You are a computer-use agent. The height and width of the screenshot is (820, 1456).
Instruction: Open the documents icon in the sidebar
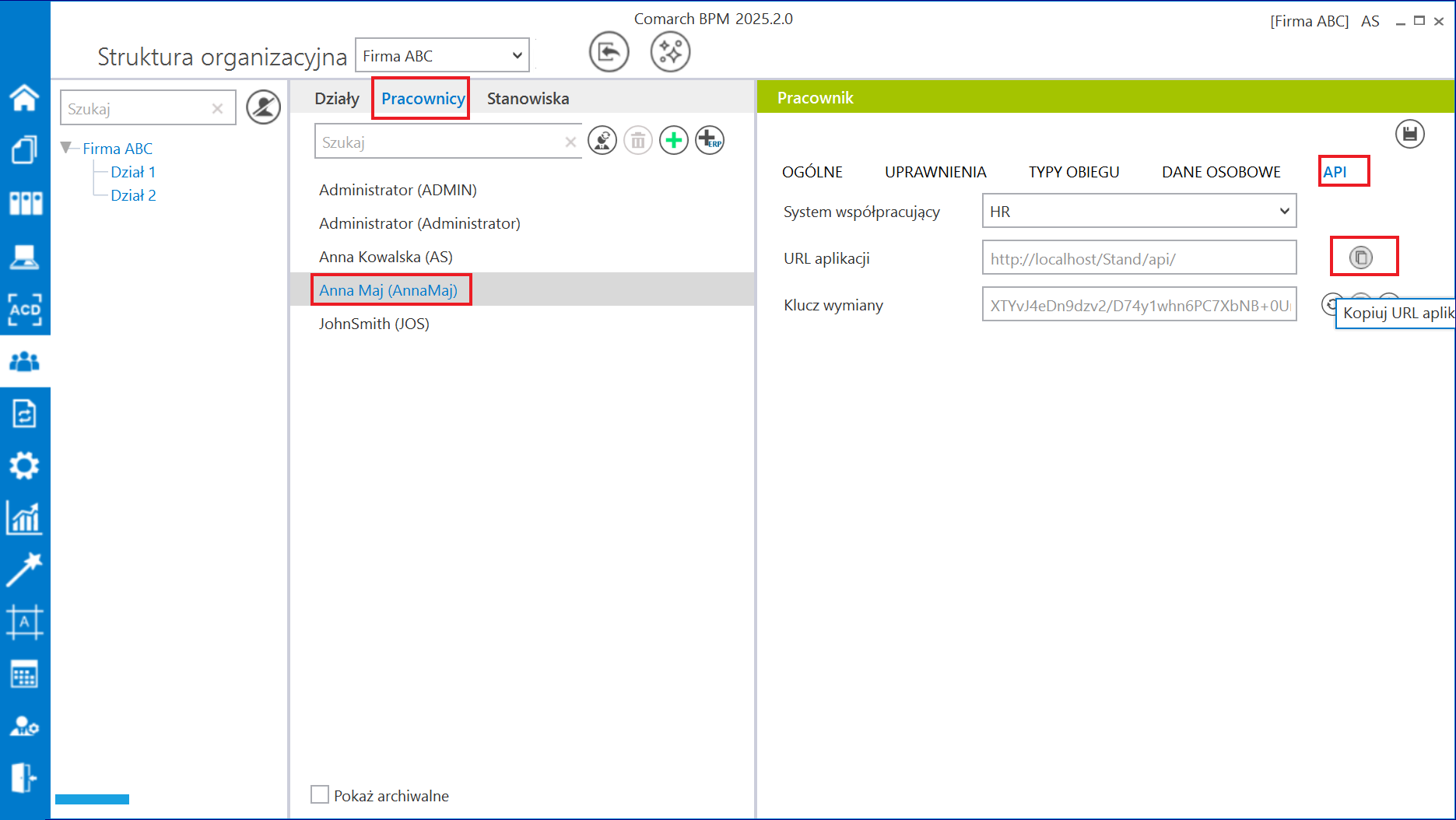coord(24,149)
